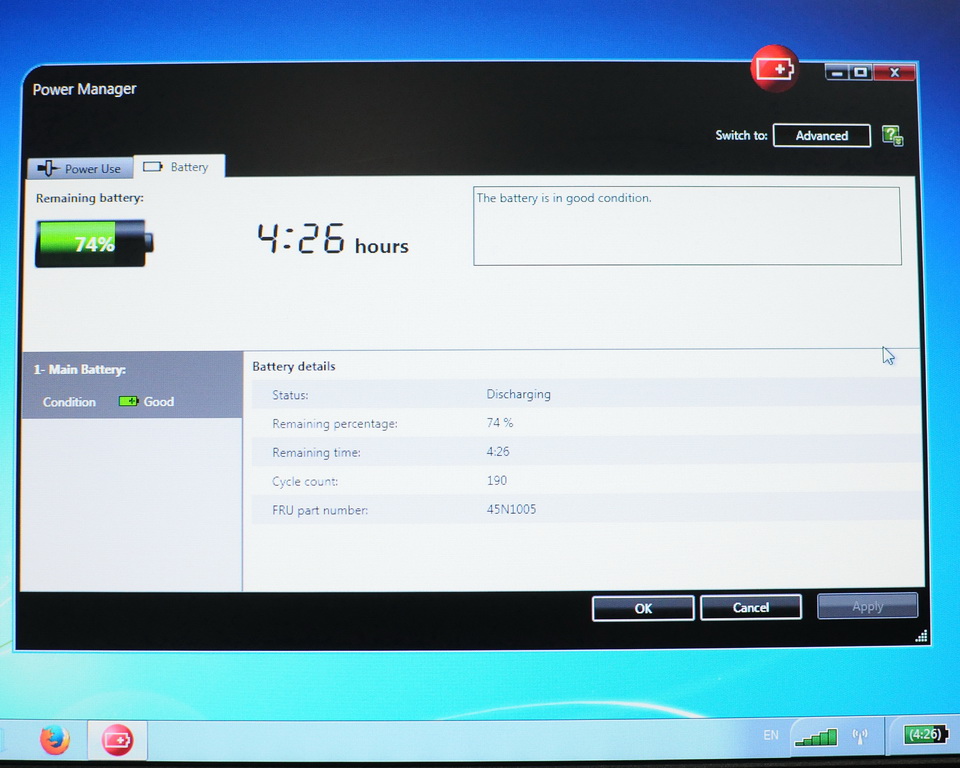The height and width of the screenshot is (768, 960).
Task: Click the Remaining battery: label
Action: coord(89,198)
